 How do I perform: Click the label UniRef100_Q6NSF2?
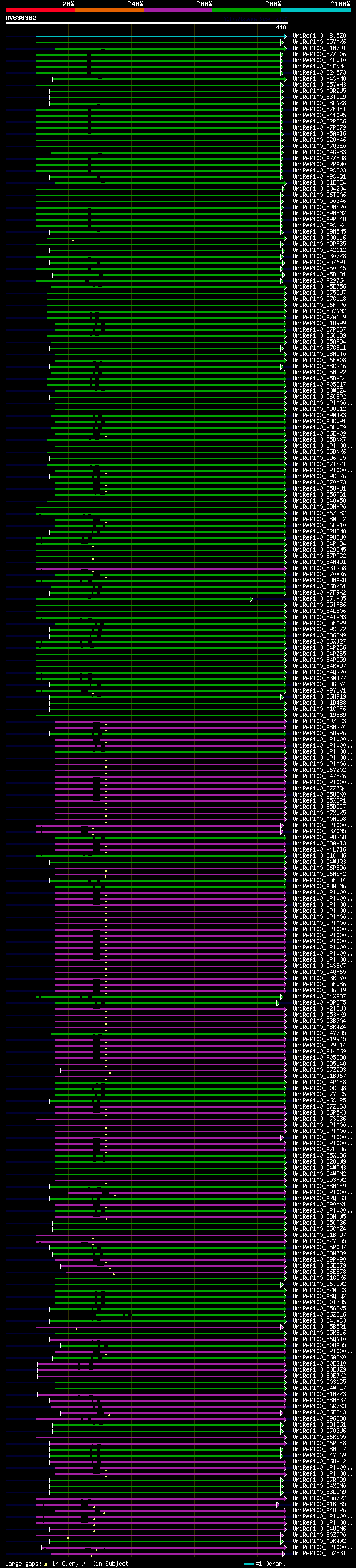click(x=319, y=875)
